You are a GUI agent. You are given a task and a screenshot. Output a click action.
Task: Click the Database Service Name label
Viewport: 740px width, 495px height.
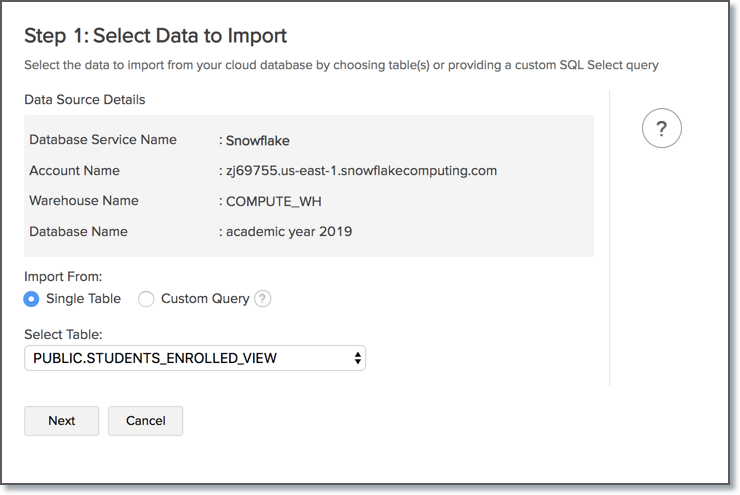[x=103, y=140]
